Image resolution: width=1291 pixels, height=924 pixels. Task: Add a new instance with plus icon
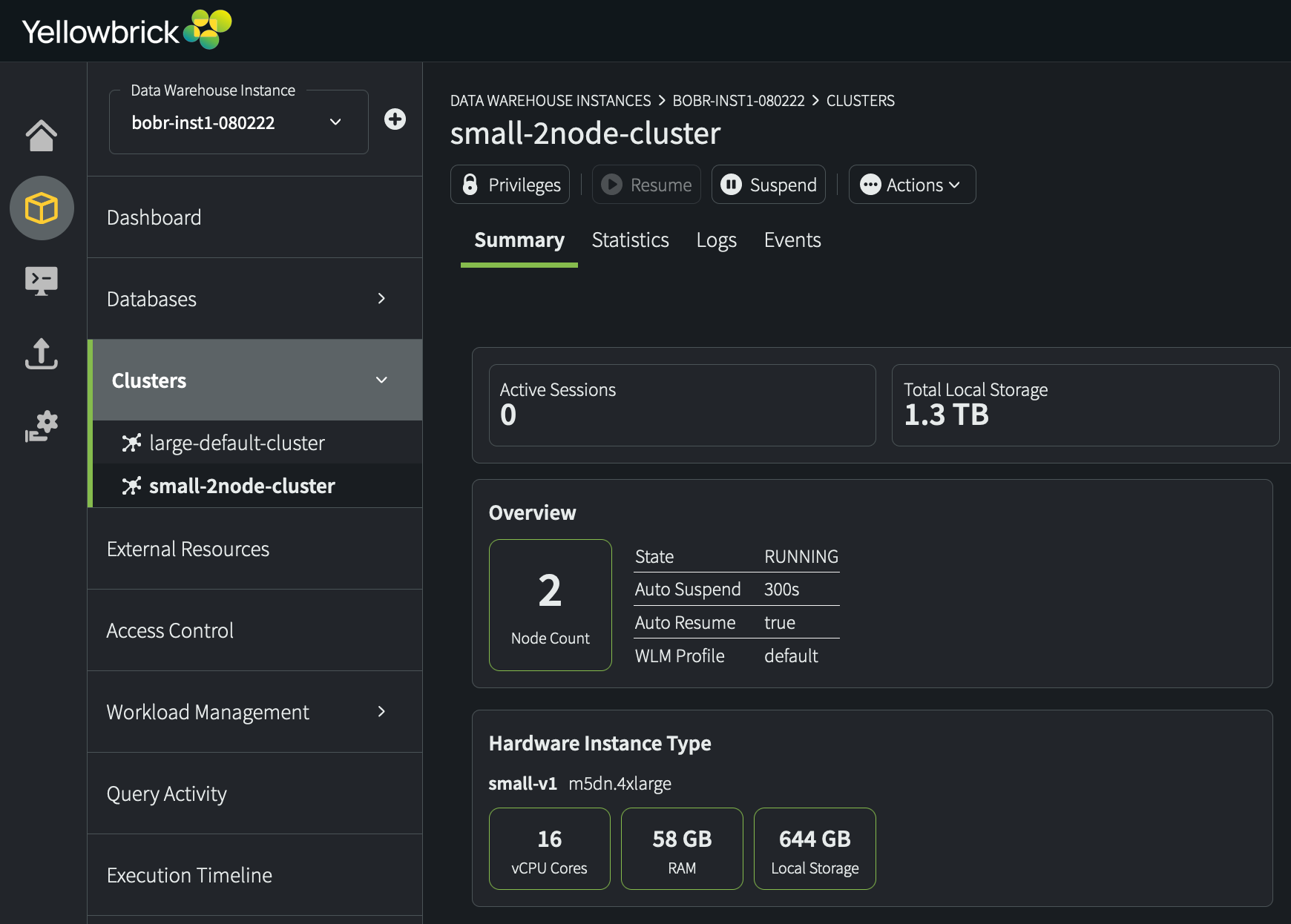point(395,119)
